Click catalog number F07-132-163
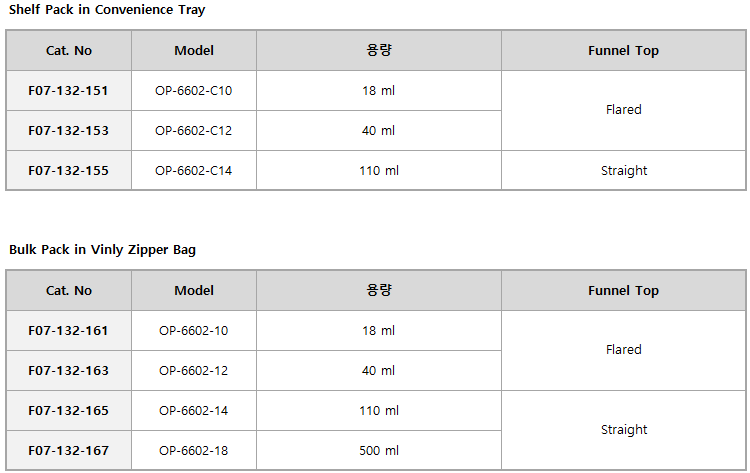The image size is (750, 473). tap(68, 371)
